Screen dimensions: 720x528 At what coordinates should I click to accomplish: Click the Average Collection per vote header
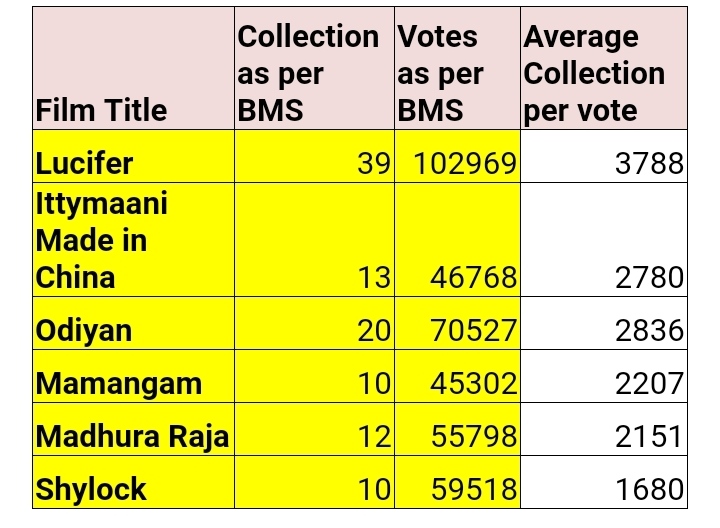click(x=604, y=68)
